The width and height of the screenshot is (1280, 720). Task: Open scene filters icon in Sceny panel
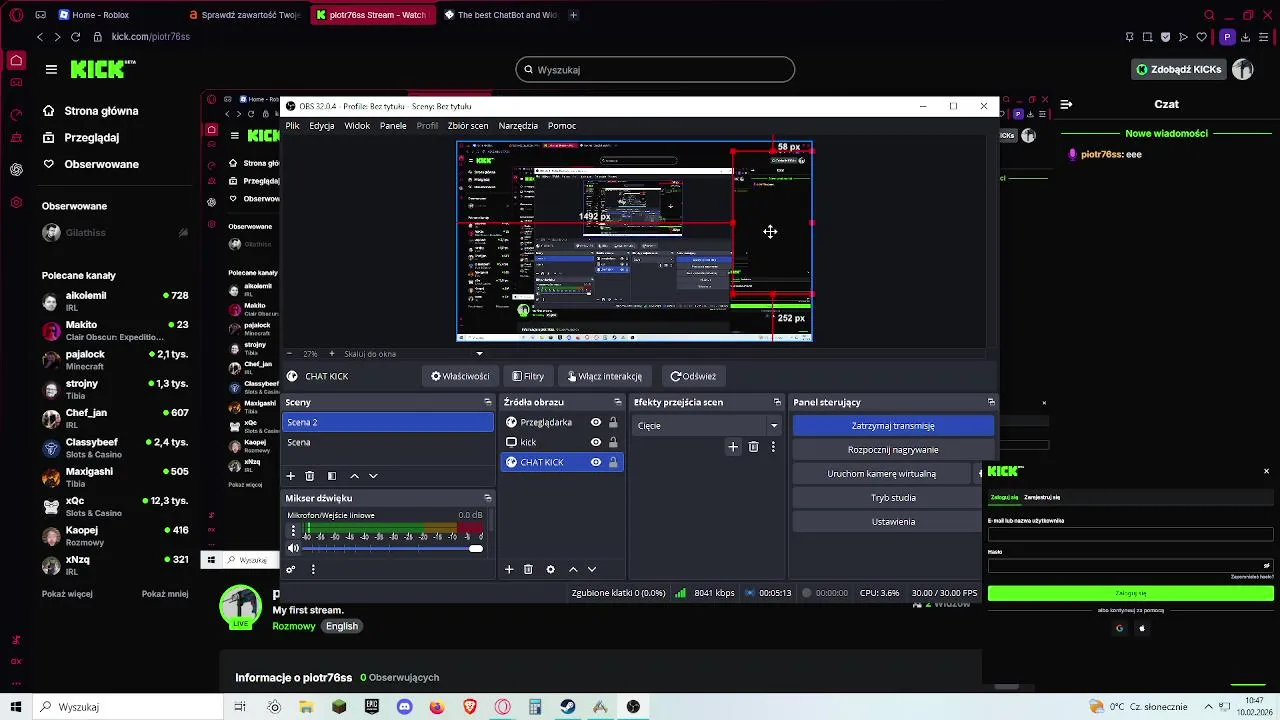[x=332, y=476]
